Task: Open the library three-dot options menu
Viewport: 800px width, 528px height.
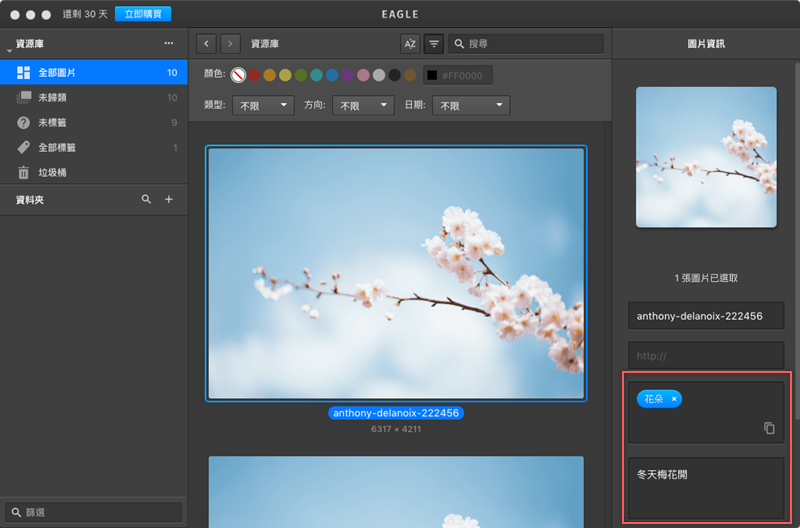Action: [169, 44]
